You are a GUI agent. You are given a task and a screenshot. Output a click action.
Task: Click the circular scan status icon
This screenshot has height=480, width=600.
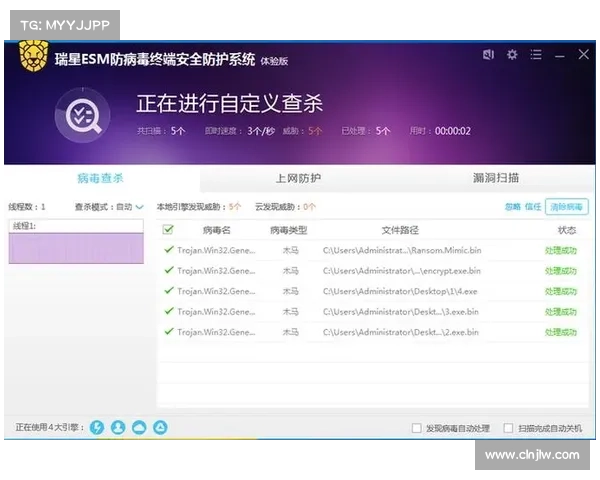[x=81, y=116]
